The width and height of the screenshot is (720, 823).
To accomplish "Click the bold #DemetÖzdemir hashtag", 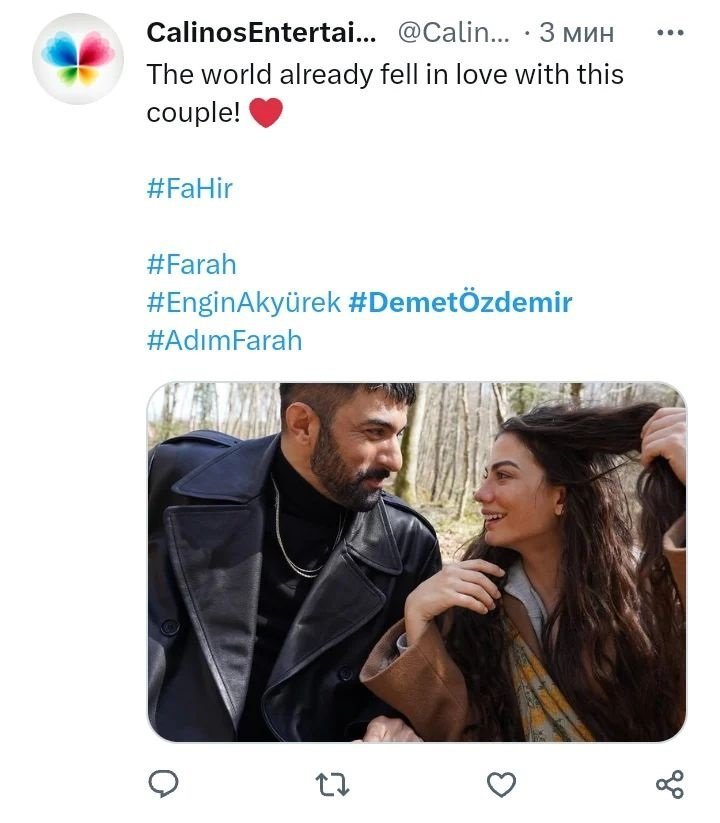I will (460, 303).
